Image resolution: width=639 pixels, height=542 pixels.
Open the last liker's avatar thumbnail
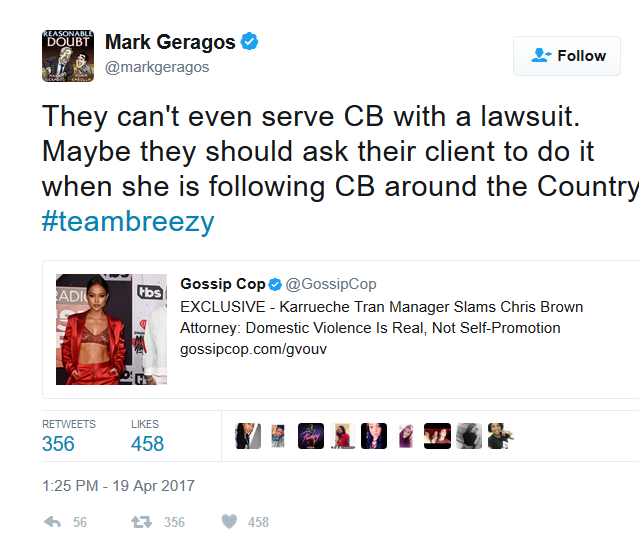500,436
